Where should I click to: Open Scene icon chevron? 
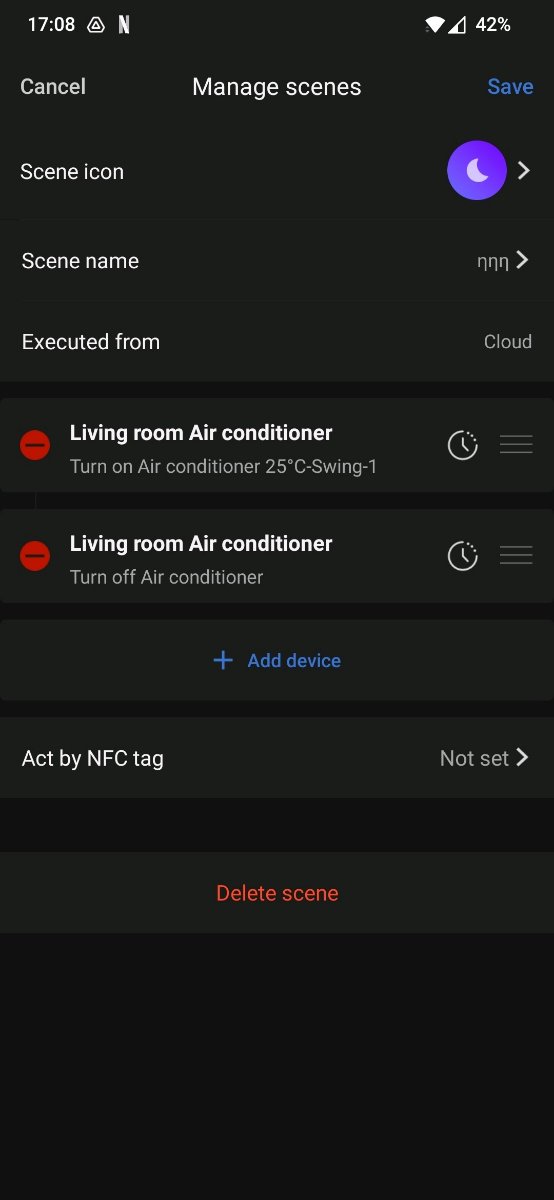click(x=524, y=171)
